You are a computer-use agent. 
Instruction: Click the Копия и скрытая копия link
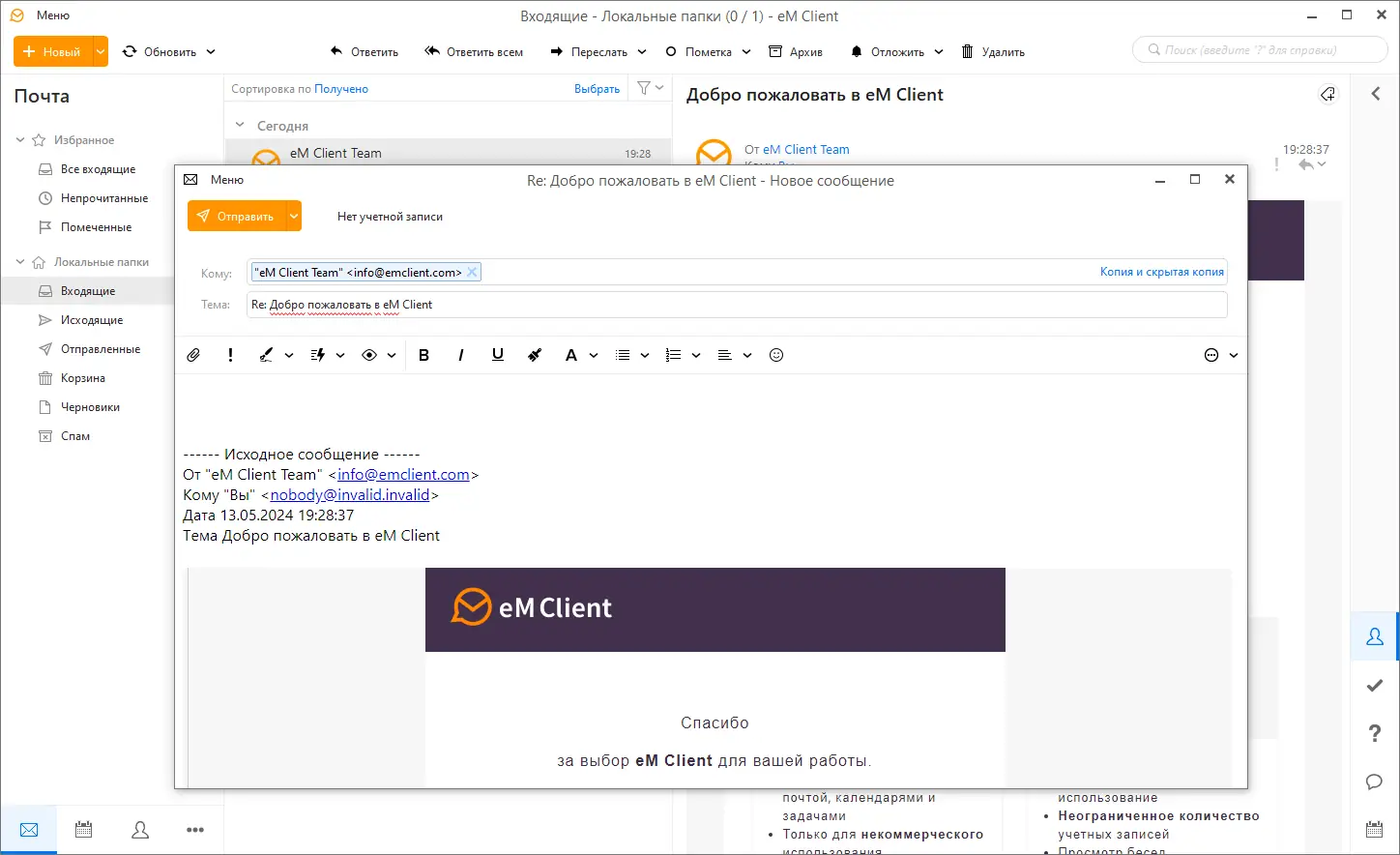tap(1162, 272)
